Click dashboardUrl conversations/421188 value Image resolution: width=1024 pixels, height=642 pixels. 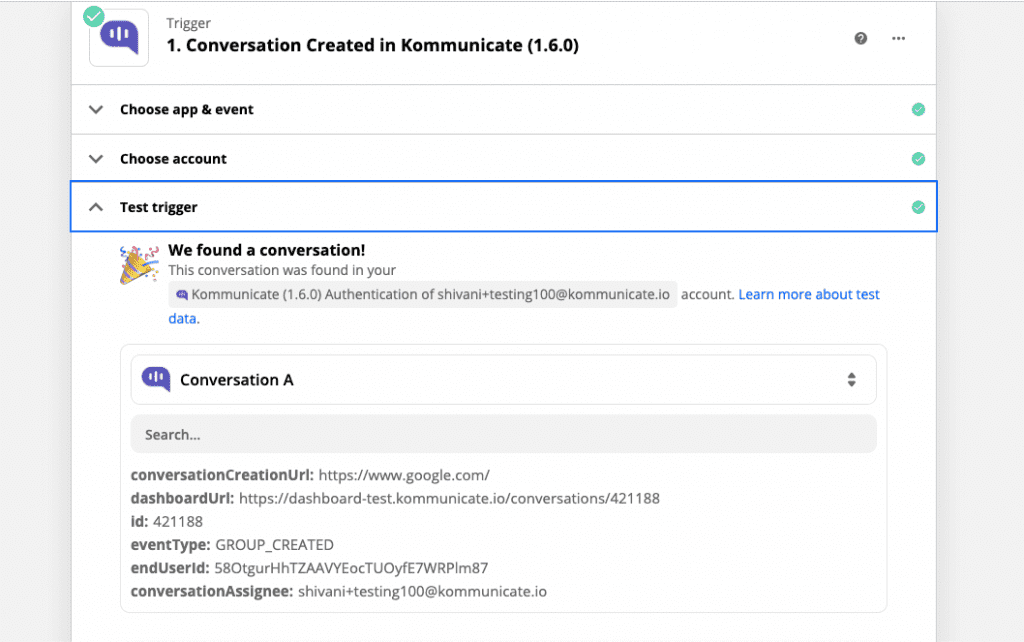[x=449, y=498]
